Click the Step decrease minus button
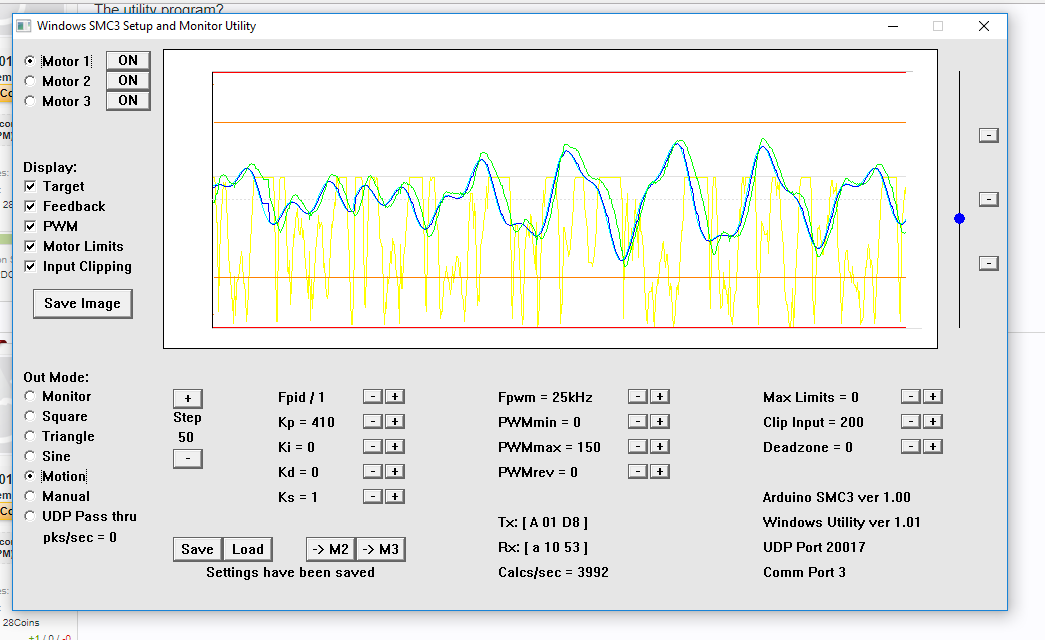The image size is (1045, 640). point(187,459)
